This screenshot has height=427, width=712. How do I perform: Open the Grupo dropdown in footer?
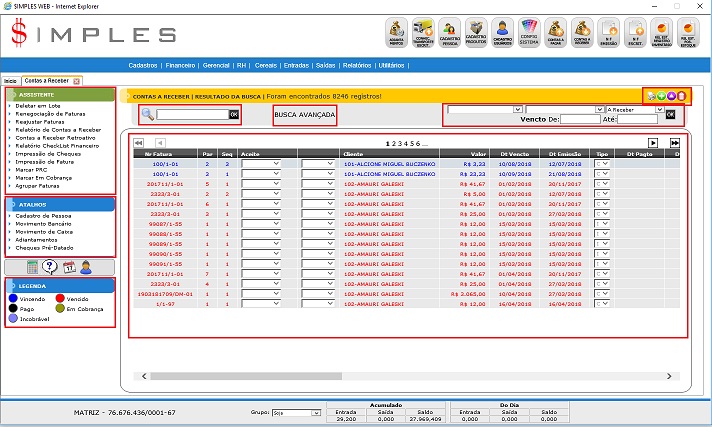click(315, 412)
